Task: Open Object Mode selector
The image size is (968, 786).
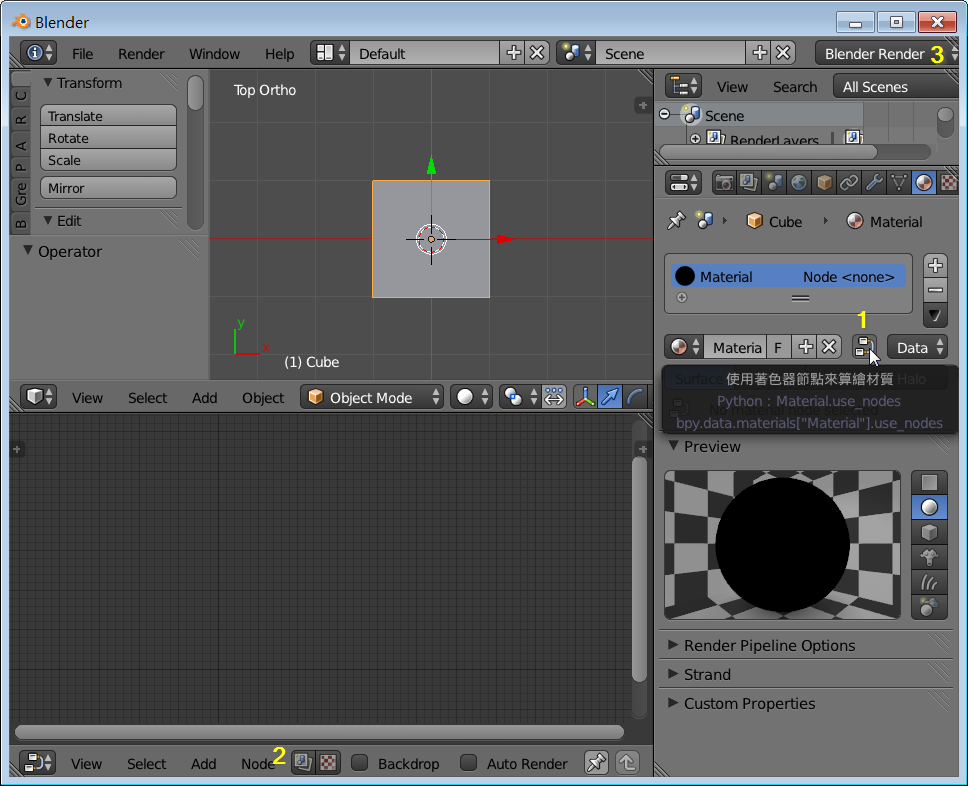Action: pyautogui.click(x=372, y=397)
